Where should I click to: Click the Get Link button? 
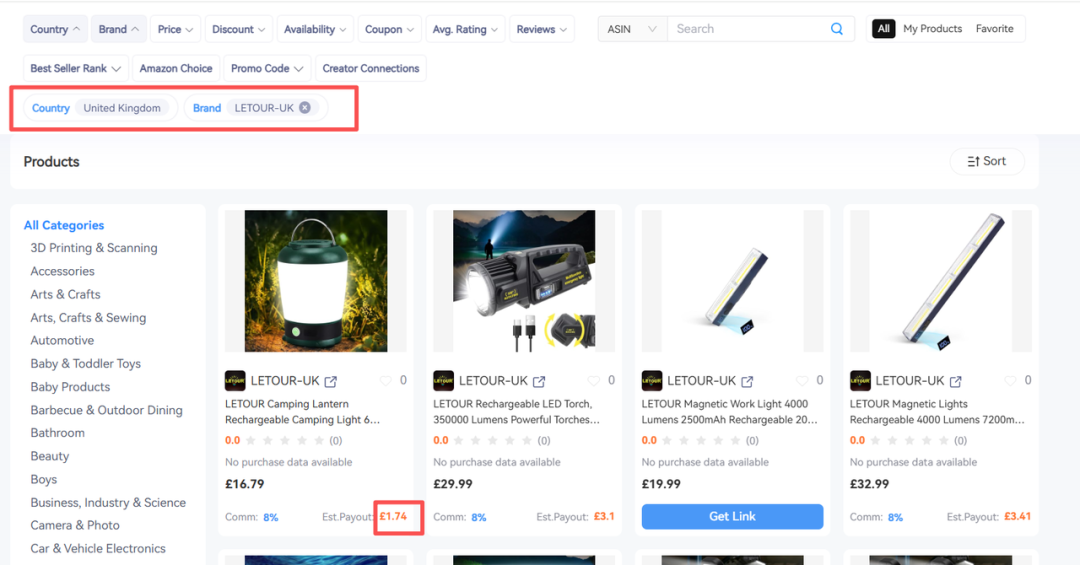coord(732,516)
